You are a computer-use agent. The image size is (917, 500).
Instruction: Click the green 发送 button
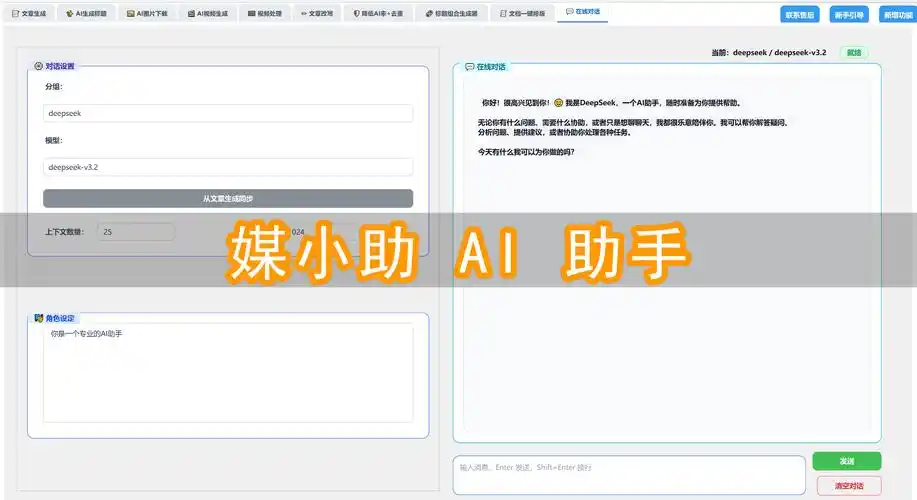847,461
